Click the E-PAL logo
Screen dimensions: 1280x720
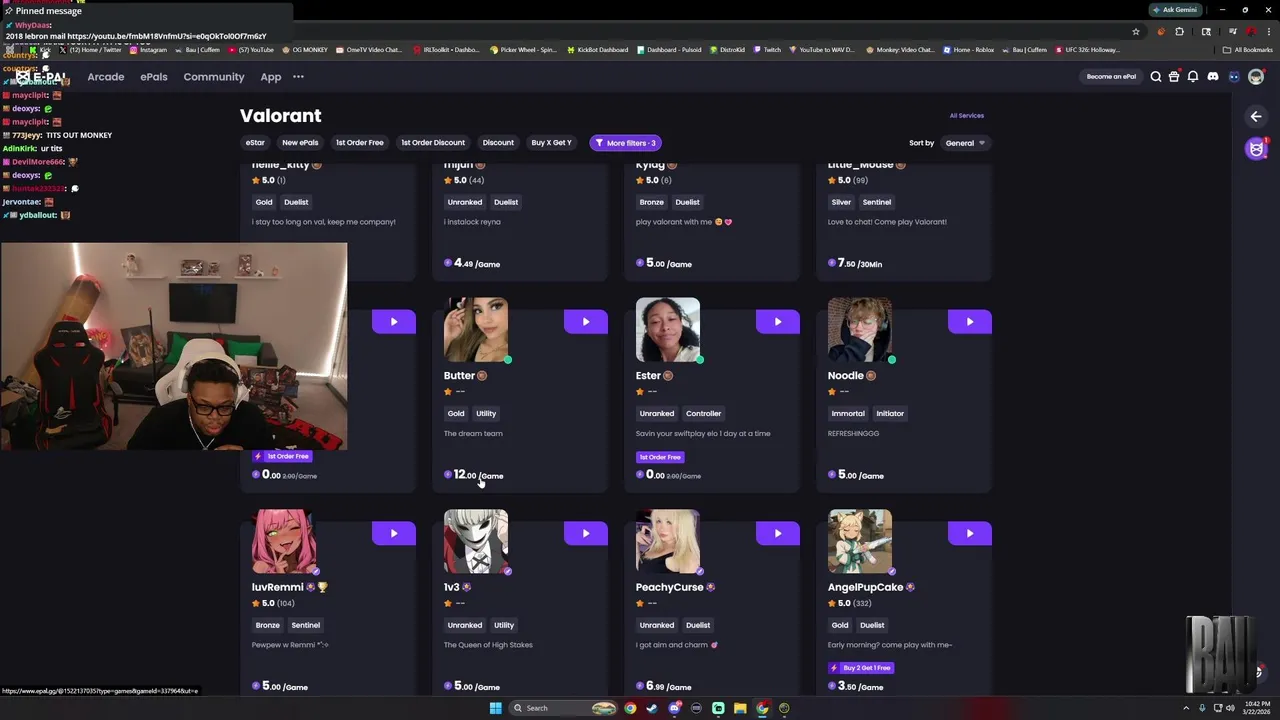coord(42,77)
